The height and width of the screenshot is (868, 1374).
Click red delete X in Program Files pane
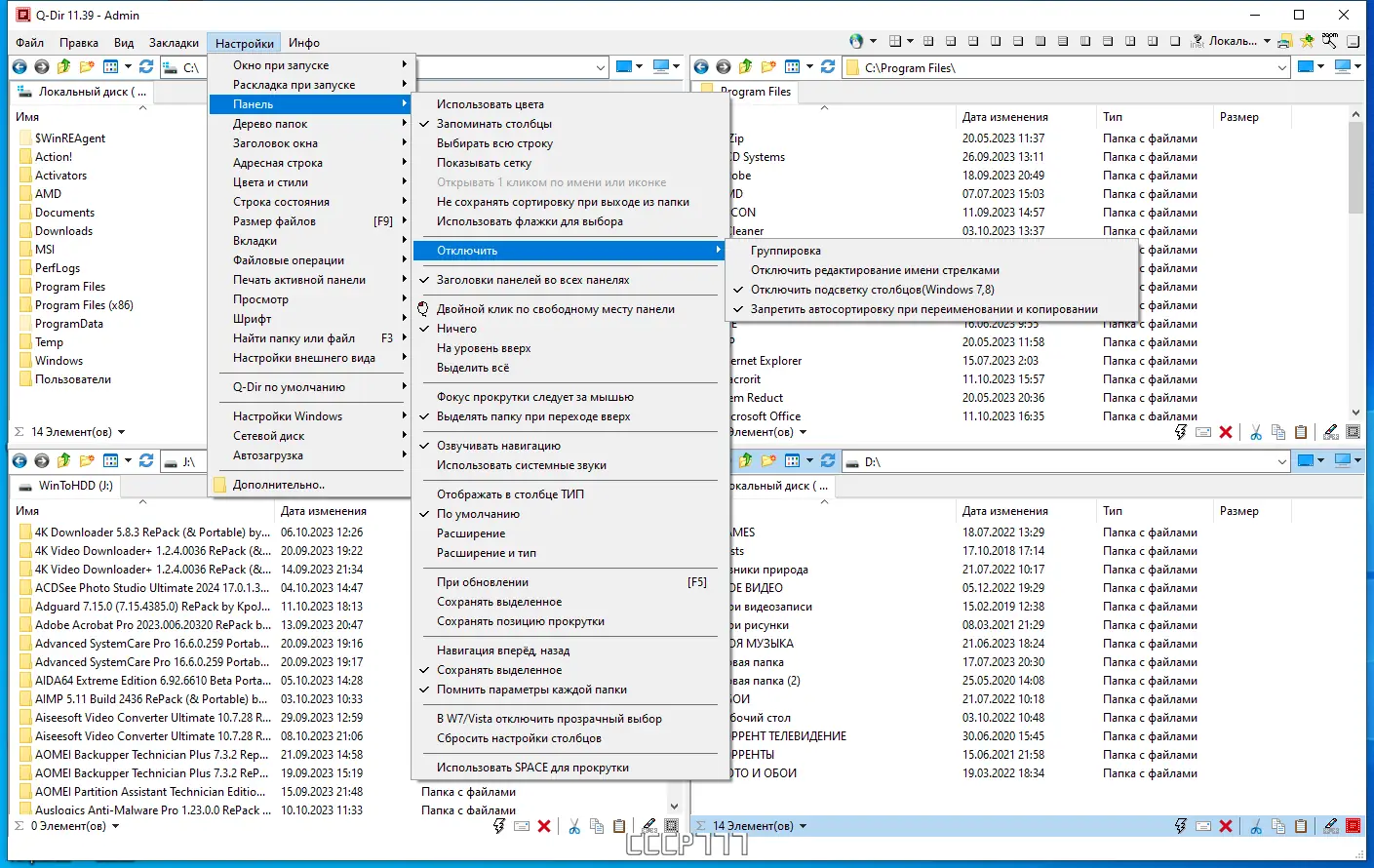click(1226, 432)
